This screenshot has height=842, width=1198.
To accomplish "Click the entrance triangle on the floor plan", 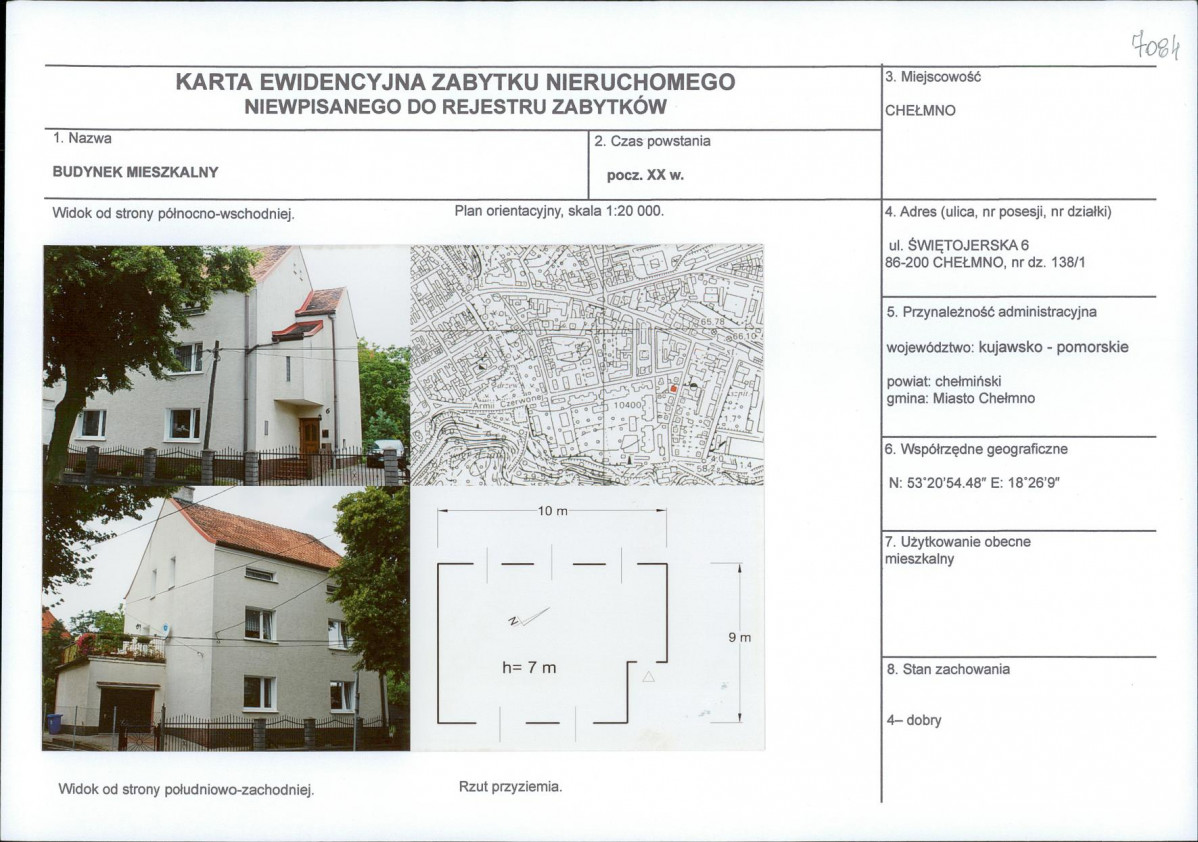I will click(x=649, y=676).
